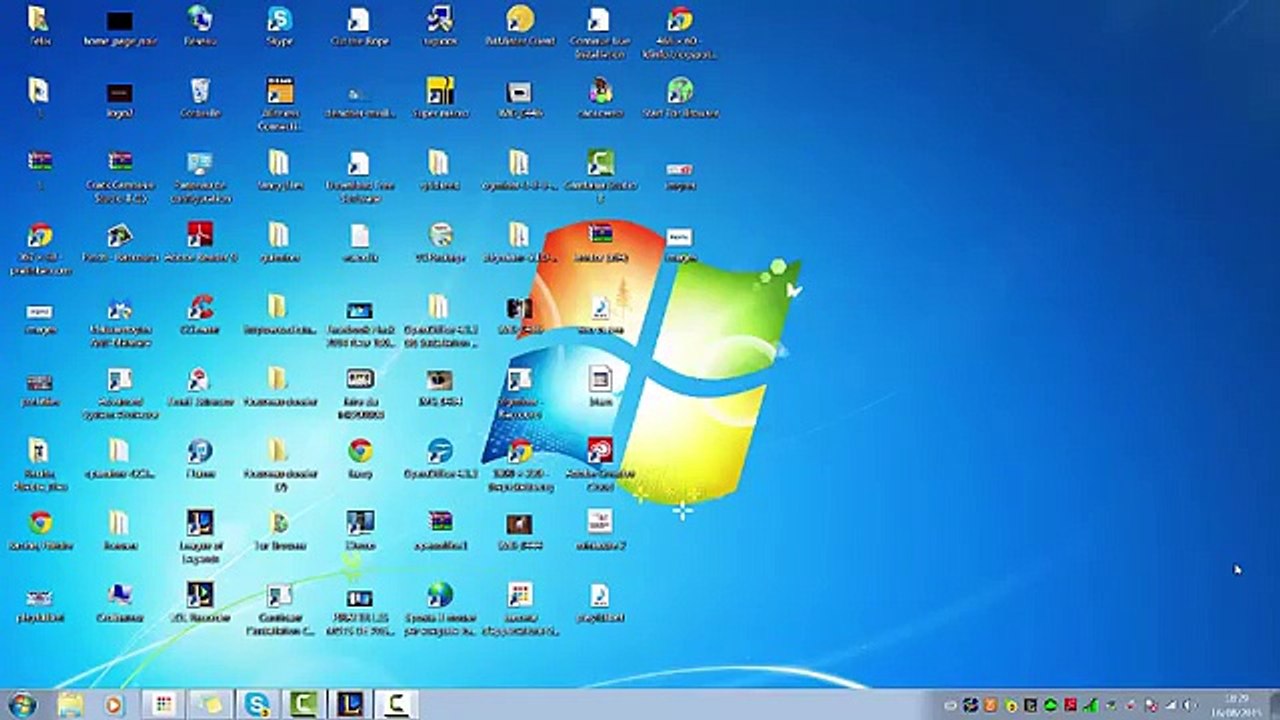The height and width of the screenshot is (720, 1280).
Task: Open Windows Explorer from the taskbar
Action: (x=70, y=704)
